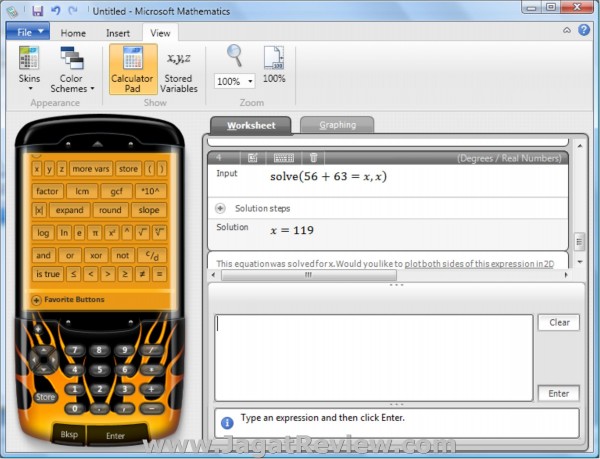This screenshot has width=600, height=459.
Task: Click the less-than-or-equal button
Action: (x=73, y=274)
